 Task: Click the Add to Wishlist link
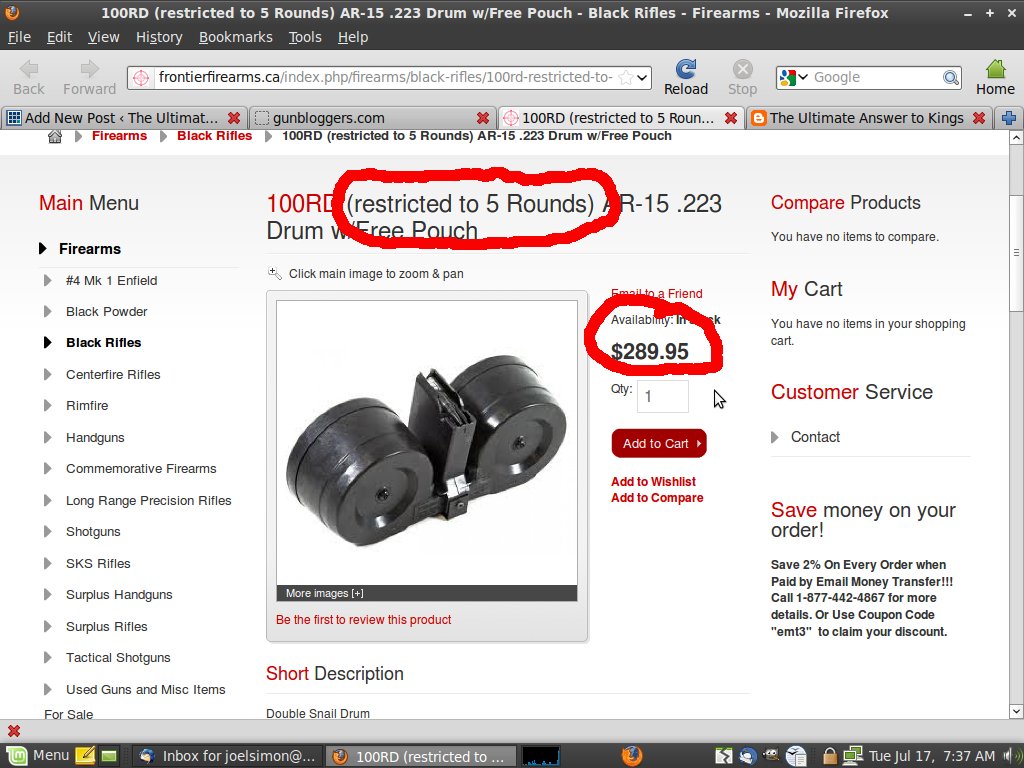click(x=653, y=481)
